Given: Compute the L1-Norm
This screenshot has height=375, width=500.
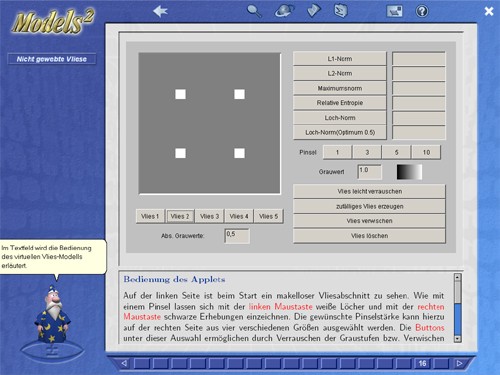Looking at the screenshot, I should pos(340,59).
